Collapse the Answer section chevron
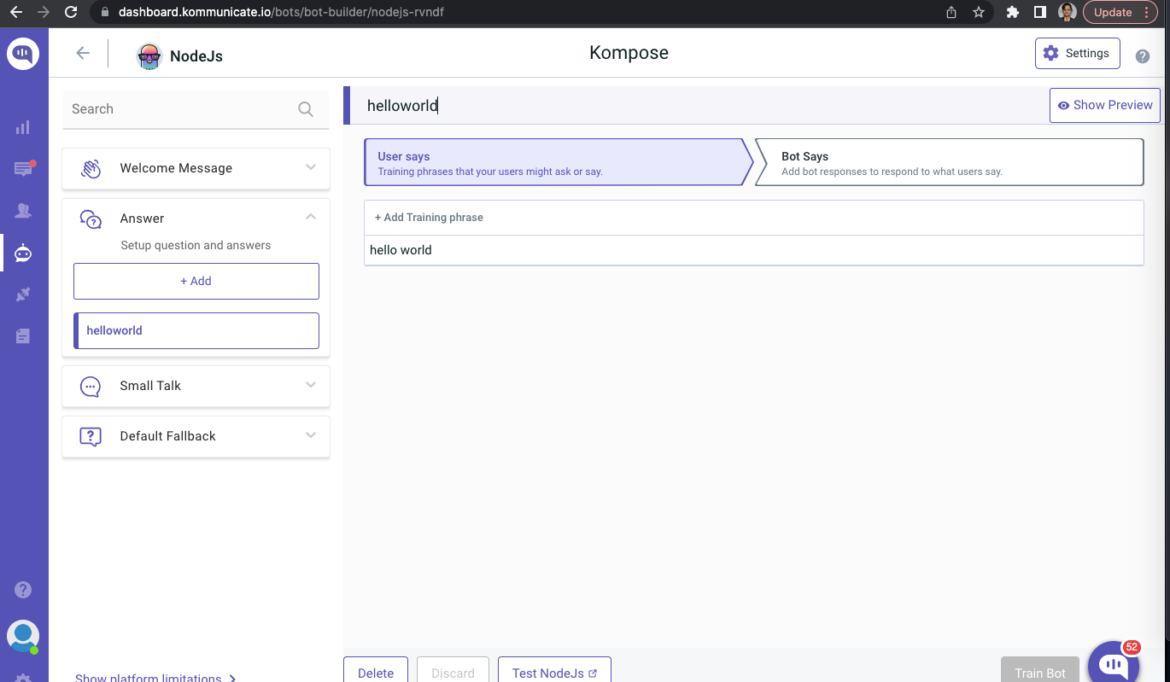Image resolution: width=1170 pixels, height=682 pixels. tap(310, 218)
